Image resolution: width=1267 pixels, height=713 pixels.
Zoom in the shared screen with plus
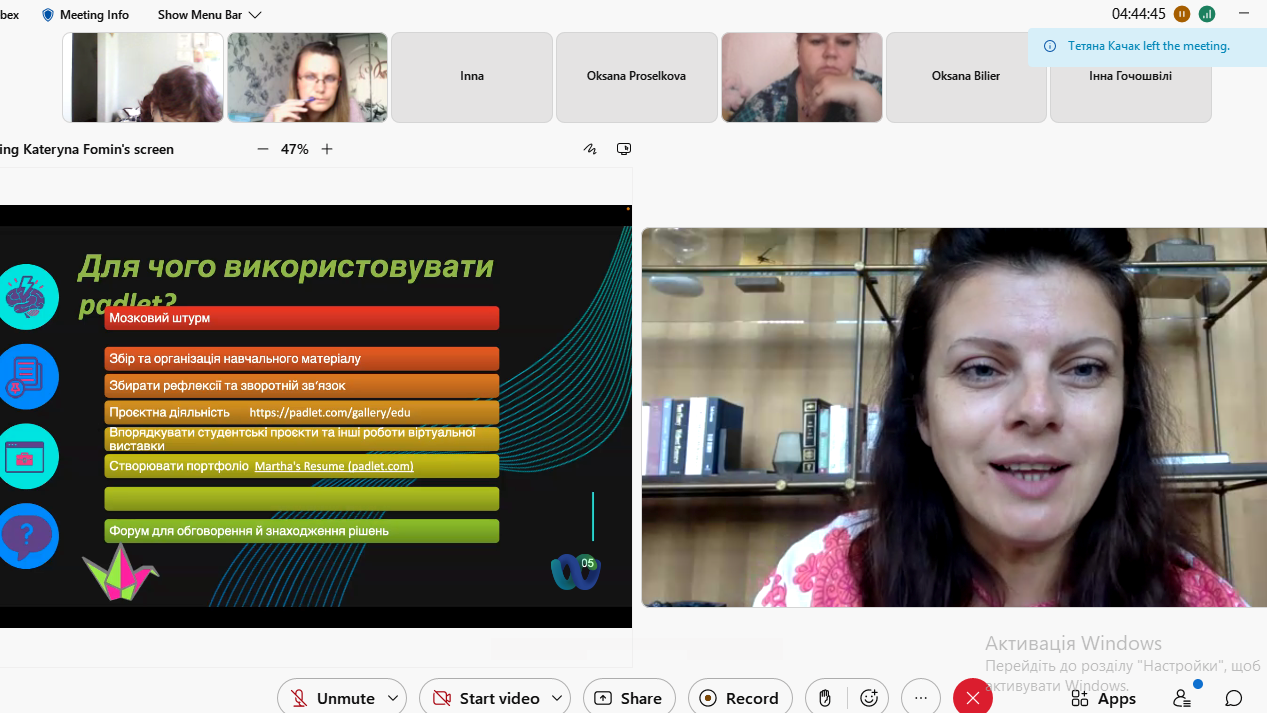pos(327,149)
